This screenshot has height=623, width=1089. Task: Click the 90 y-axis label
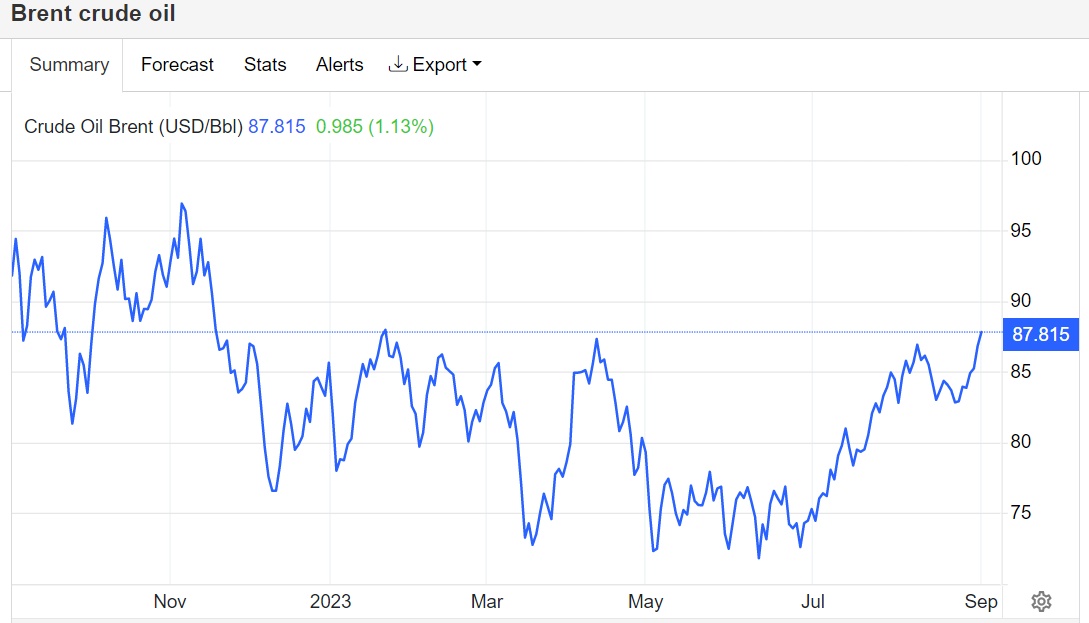1020,300
